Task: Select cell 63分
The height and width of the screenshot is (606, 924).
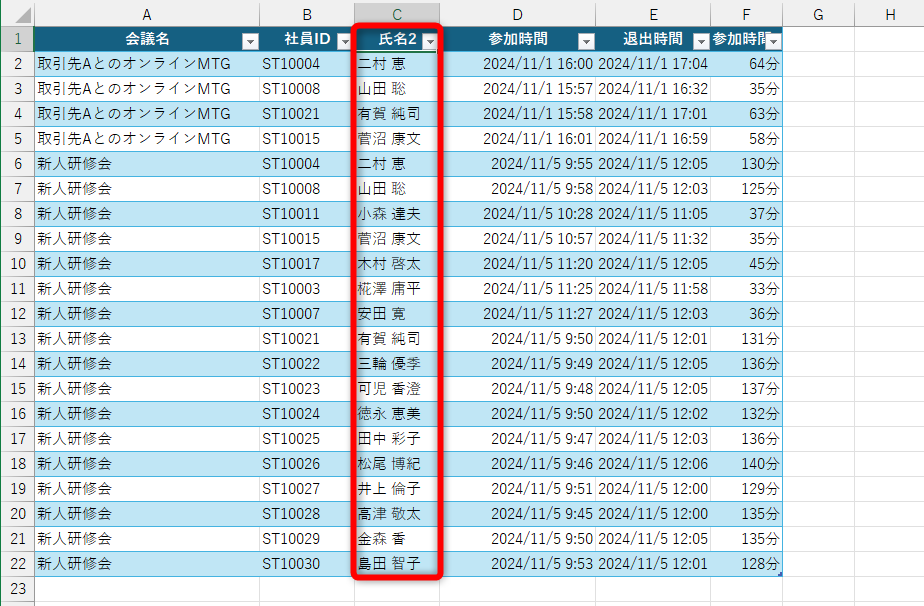Action: click(x=747, y=114)
